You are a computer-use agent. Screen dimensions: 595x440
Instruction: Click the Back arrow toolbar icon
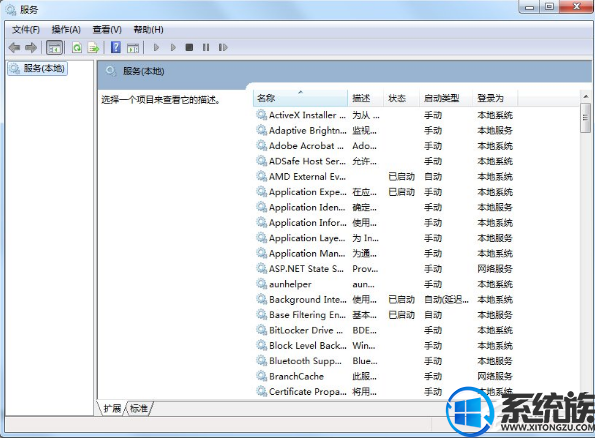pyautogui.click(x=14, y=47)
